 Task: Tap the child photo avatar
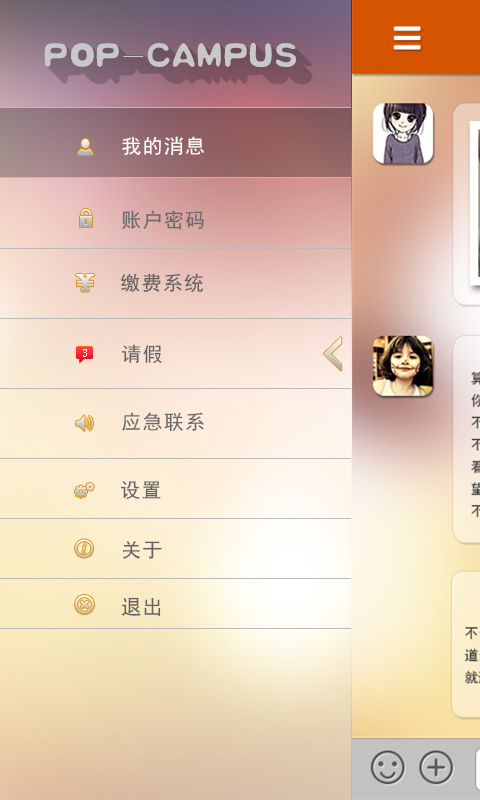tap(403, 366)
